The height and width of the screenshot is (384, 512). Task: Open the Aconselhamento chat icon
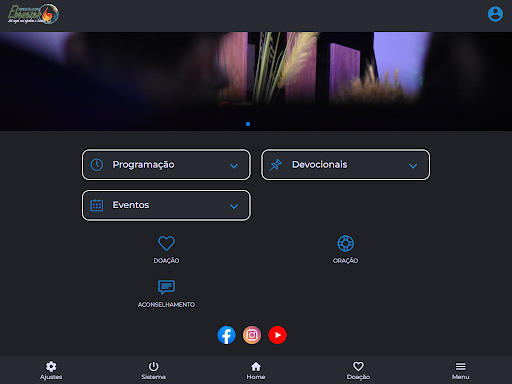(166, 287)
